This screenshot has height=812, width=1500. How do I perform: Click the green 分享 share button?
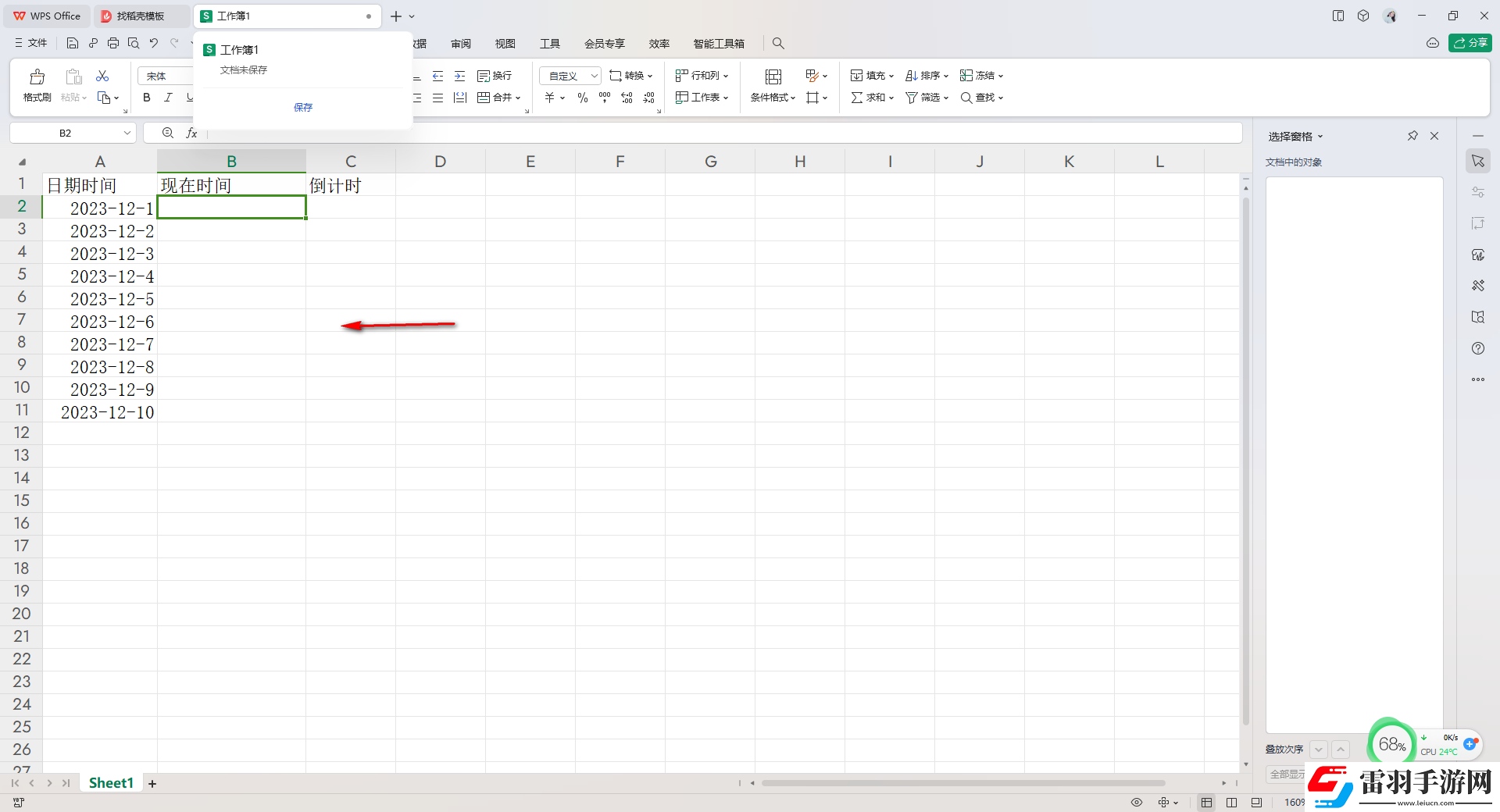tap(1470, 43)
